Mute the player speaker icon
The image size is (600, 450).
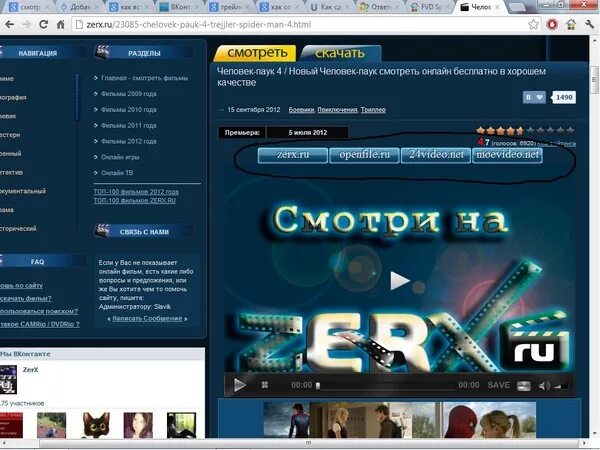544,385
